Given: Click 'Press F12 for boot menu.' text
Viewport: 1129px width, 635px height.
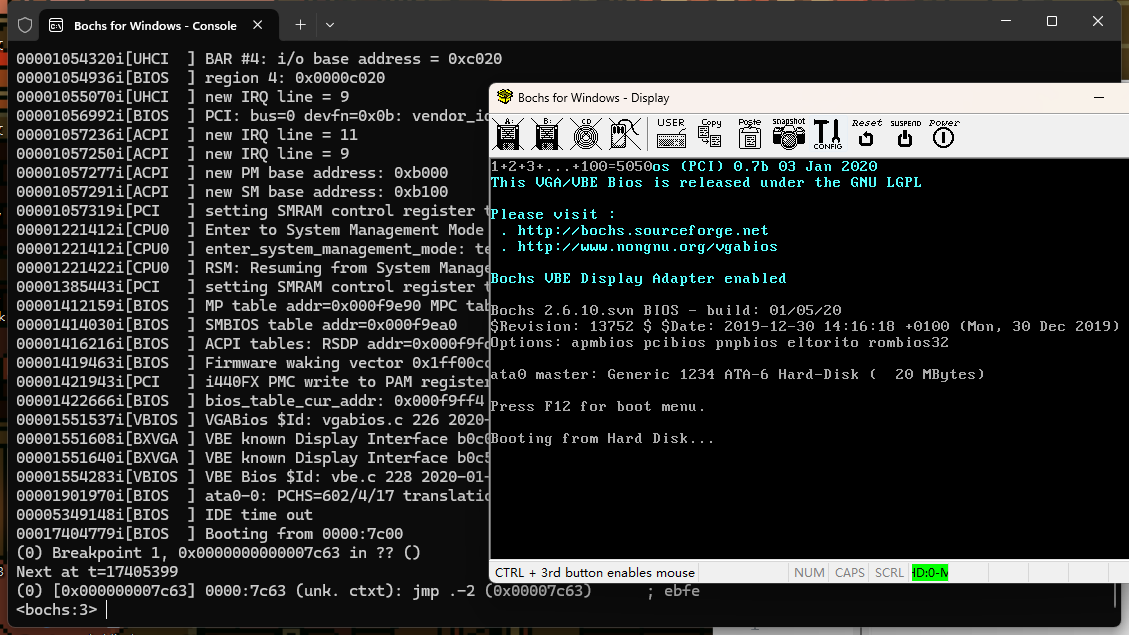Looking at the screenshot, I should [x=598, y=407].
